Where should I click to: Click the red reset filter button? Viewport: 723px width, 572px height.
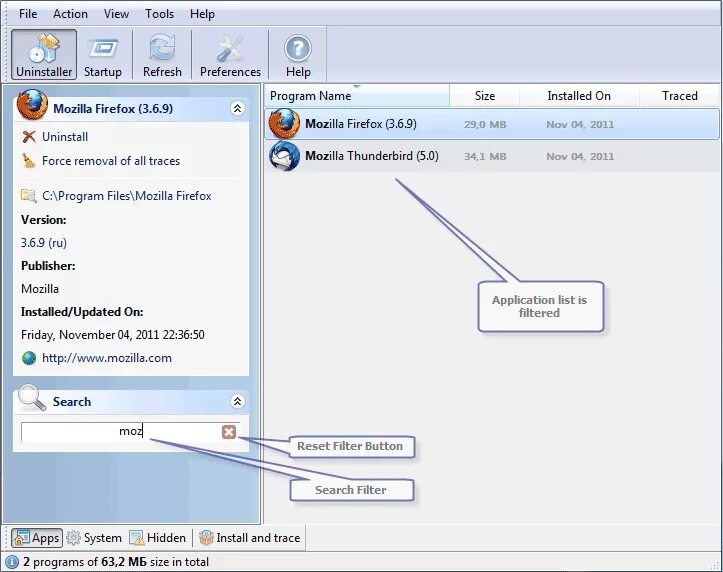[229, 432]
